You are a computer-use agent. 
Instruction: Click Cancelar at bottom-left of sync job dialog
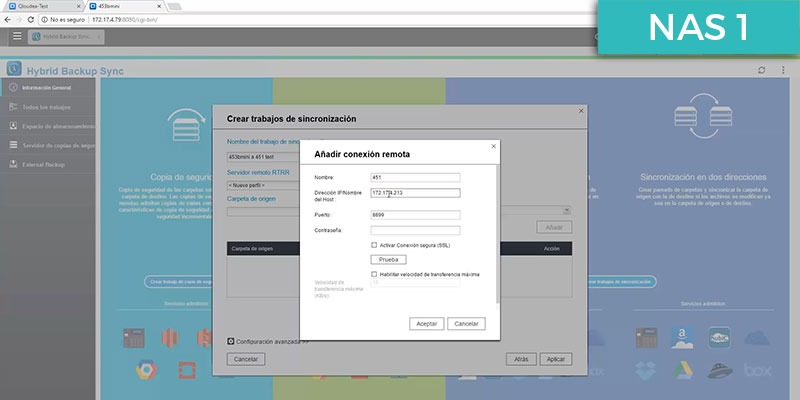[x=246, y=359]
